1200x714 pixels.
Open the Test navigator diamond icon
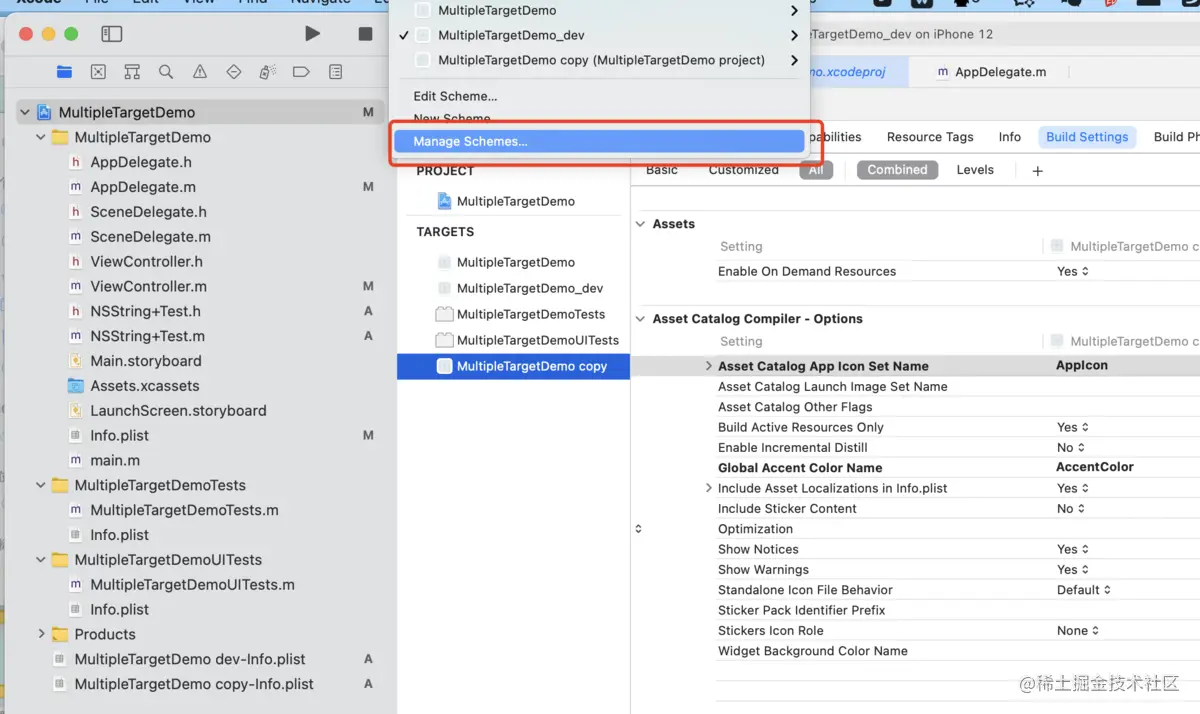point(234,72)
